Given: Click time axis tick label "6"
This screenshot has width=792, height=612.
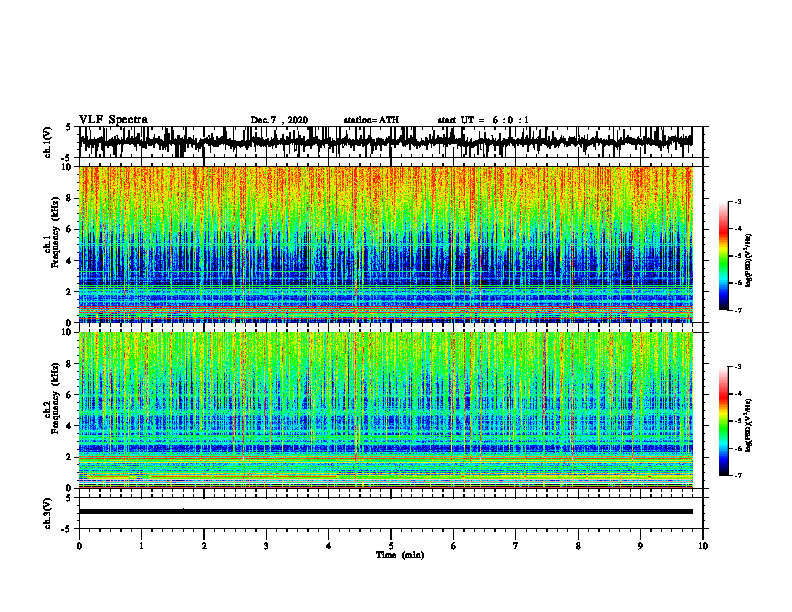Looking at the screenshot, I should 454,546.
